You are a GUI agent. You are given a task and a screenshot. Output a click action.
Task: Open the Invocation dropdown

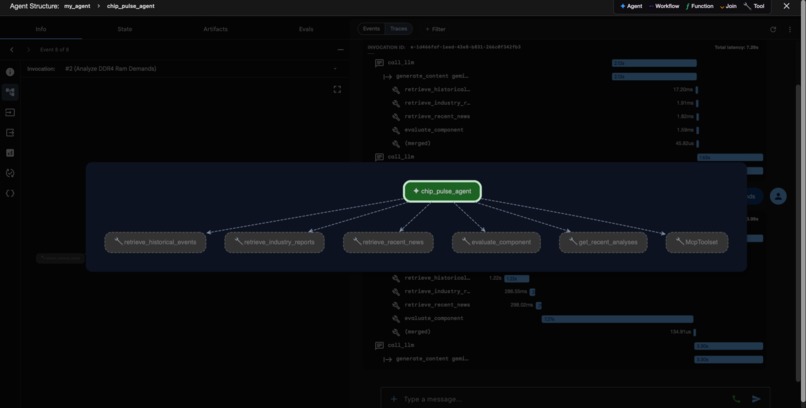[202, 68]
